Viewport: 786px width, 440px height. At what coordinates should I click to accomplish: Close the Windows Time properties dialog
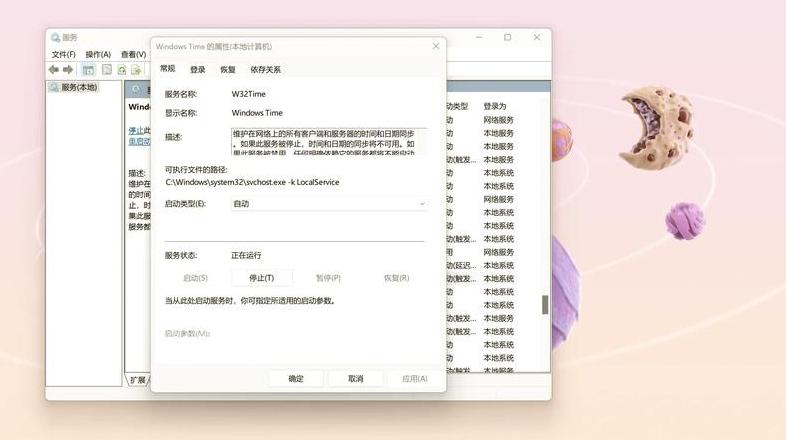point(436,46)
